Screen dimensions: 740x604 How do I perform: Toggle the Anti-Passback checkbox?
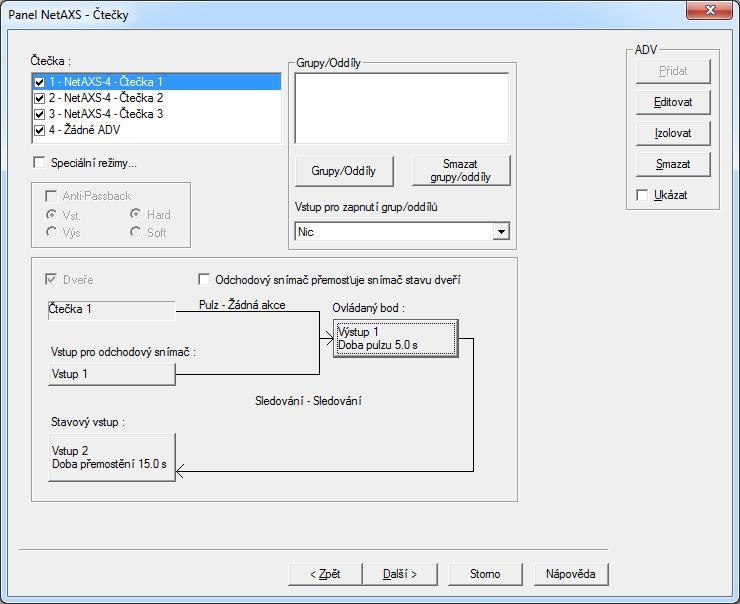pyautogui.click(x=50, y=196)
